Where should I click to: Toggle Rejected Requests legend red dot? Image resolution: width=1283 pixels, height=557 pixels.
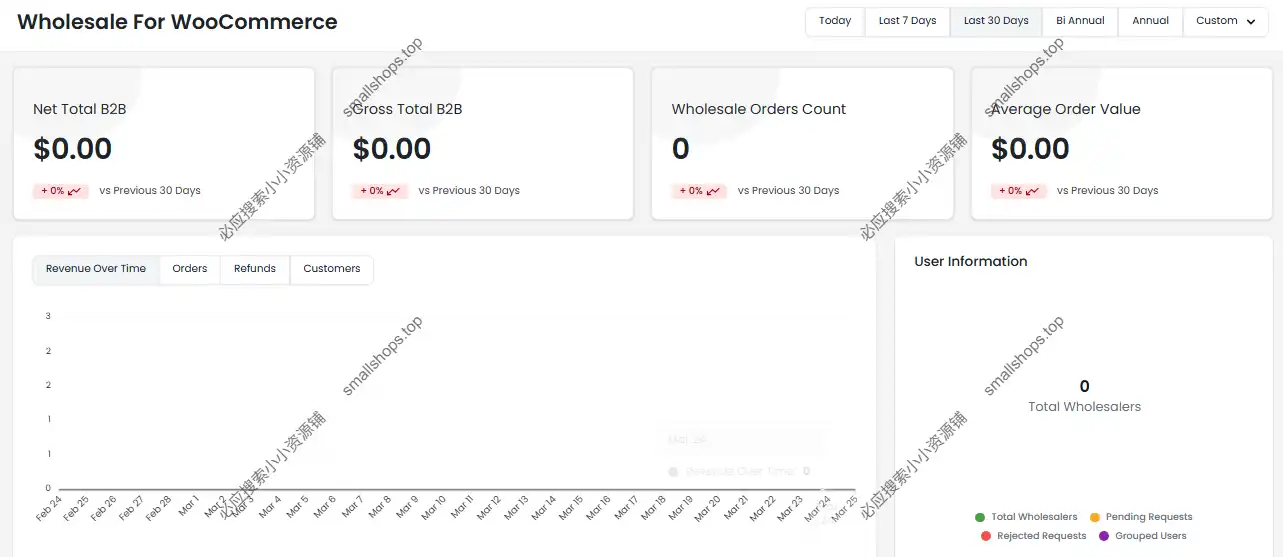pos(986,536)
